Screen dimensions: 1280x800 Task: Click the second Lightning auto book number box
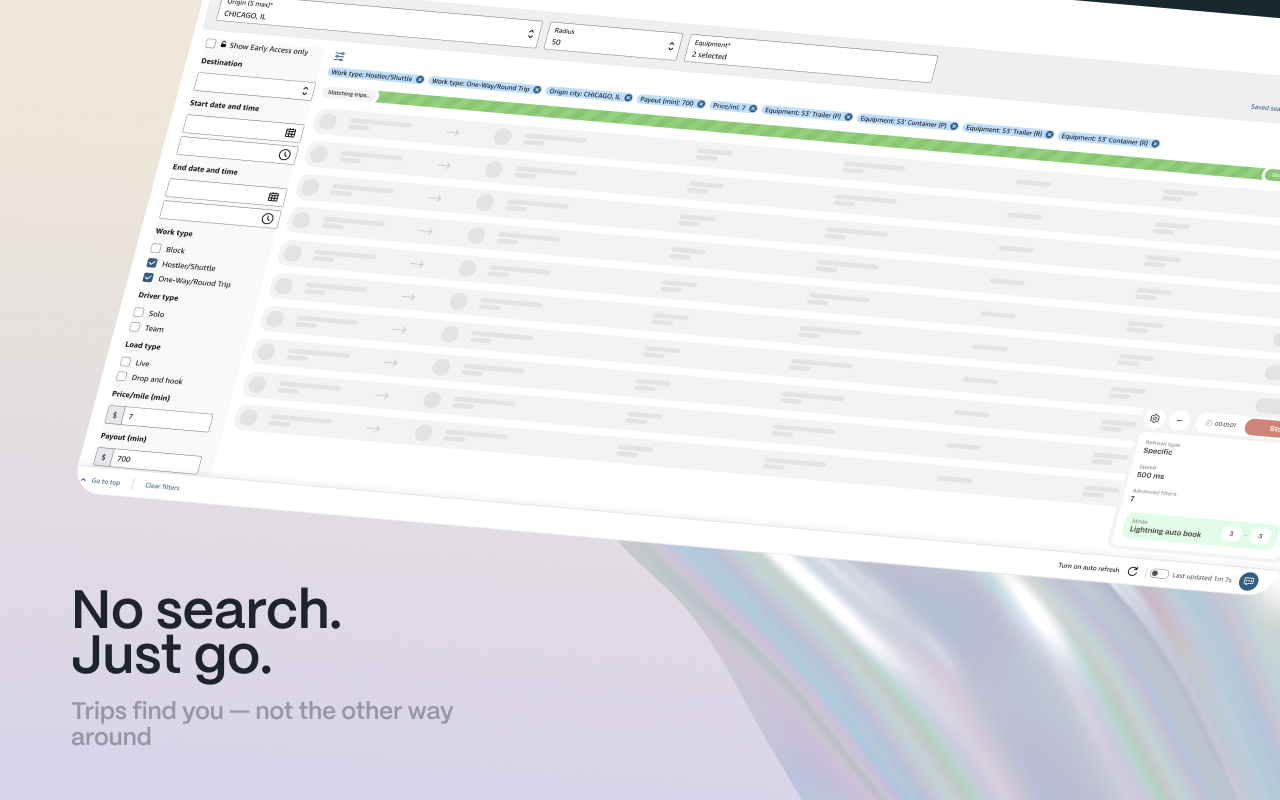point(1259,536)
